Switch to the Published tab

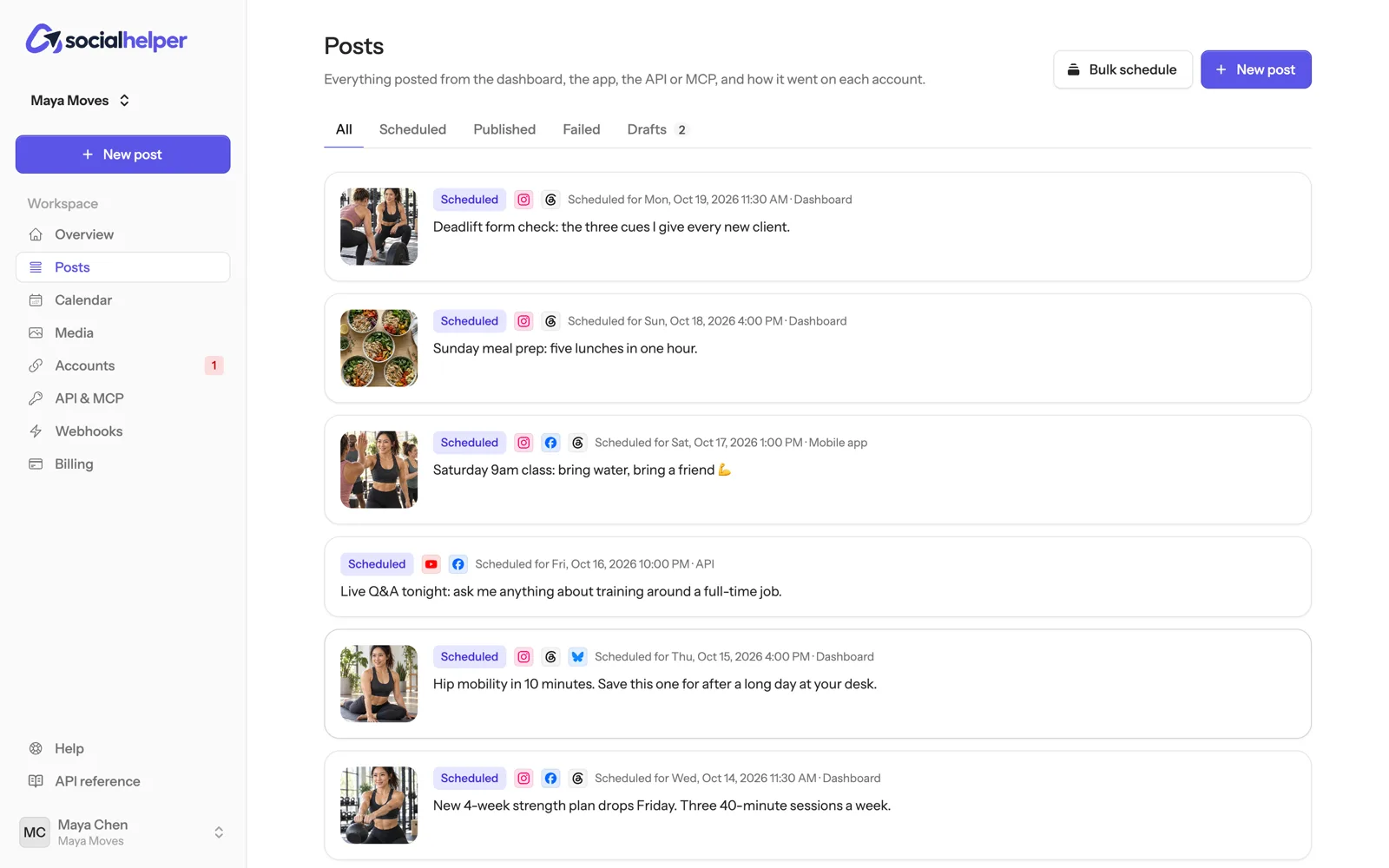(x=504, y=129)
